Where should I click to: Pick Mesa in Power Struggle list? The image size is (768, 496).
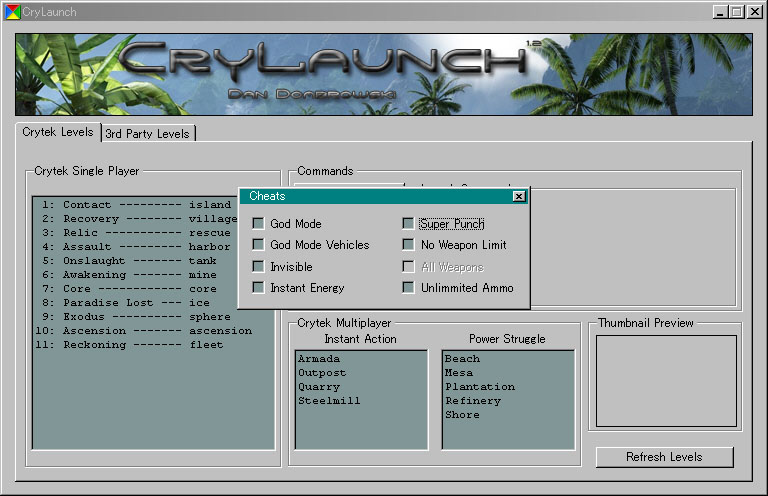point(508,373)
